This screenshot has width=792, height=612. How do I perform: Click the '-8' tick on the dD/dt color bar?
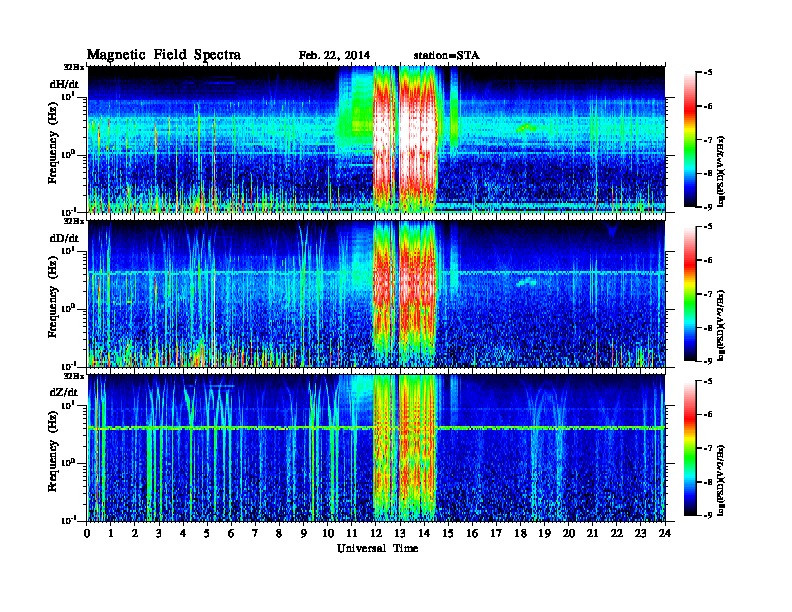click(x=707, y=328)
